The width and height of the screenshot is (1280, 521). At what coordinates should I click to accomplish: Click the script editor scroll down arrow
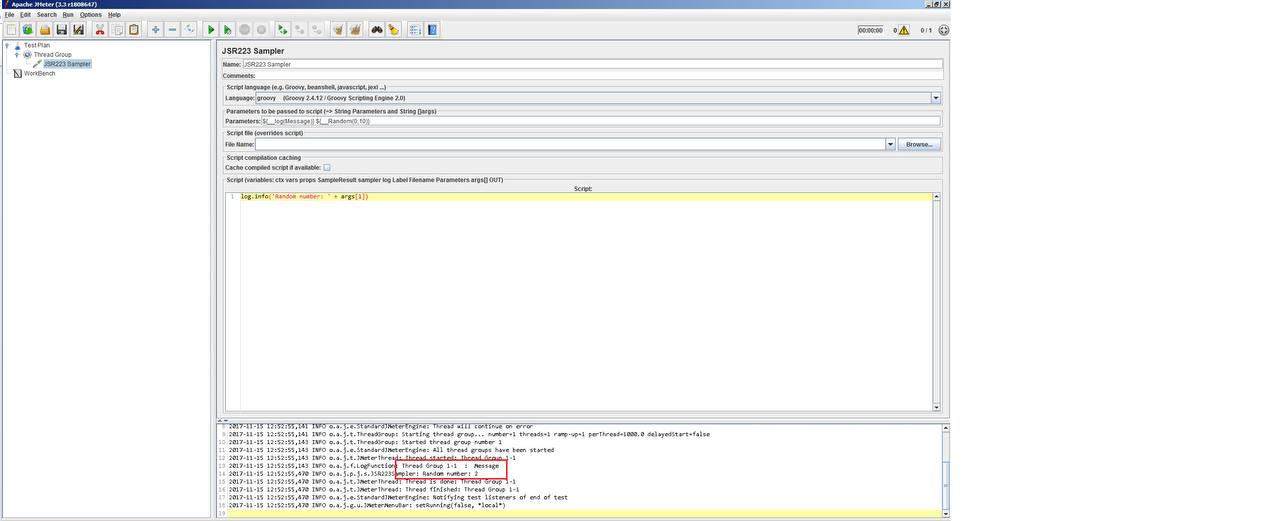[x=937, y=407]
